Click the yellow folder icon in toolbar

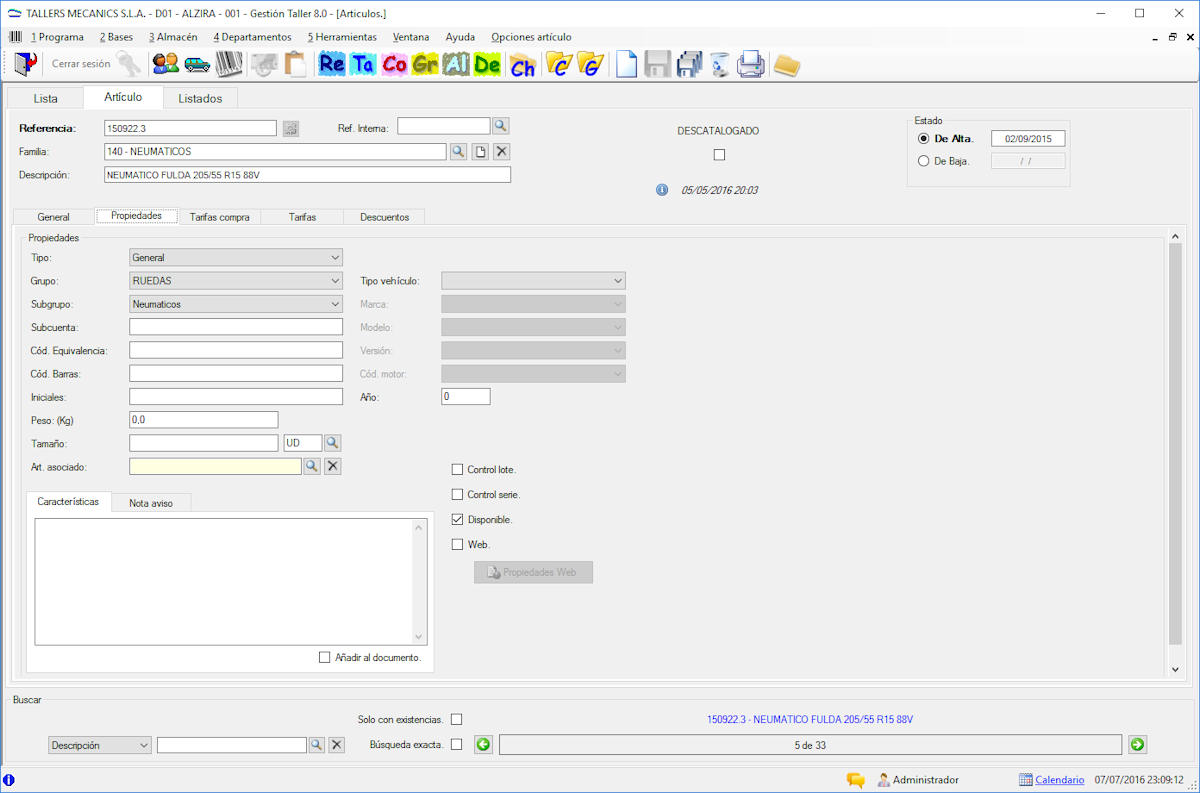coord(787,65)
